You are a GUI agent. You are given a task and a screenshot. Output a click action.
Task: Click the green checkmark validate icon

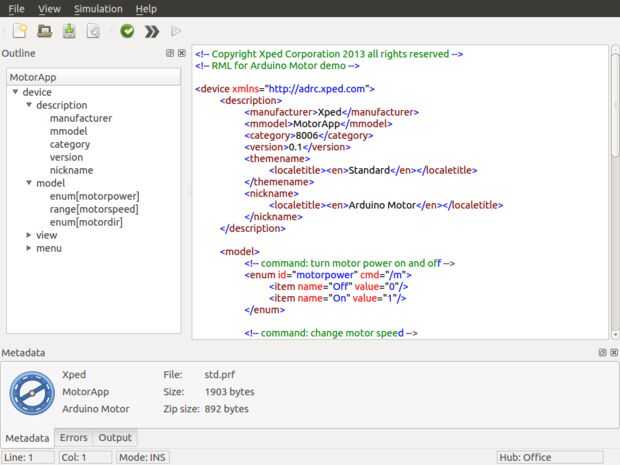pyautogui.click(x=127, y=31)
